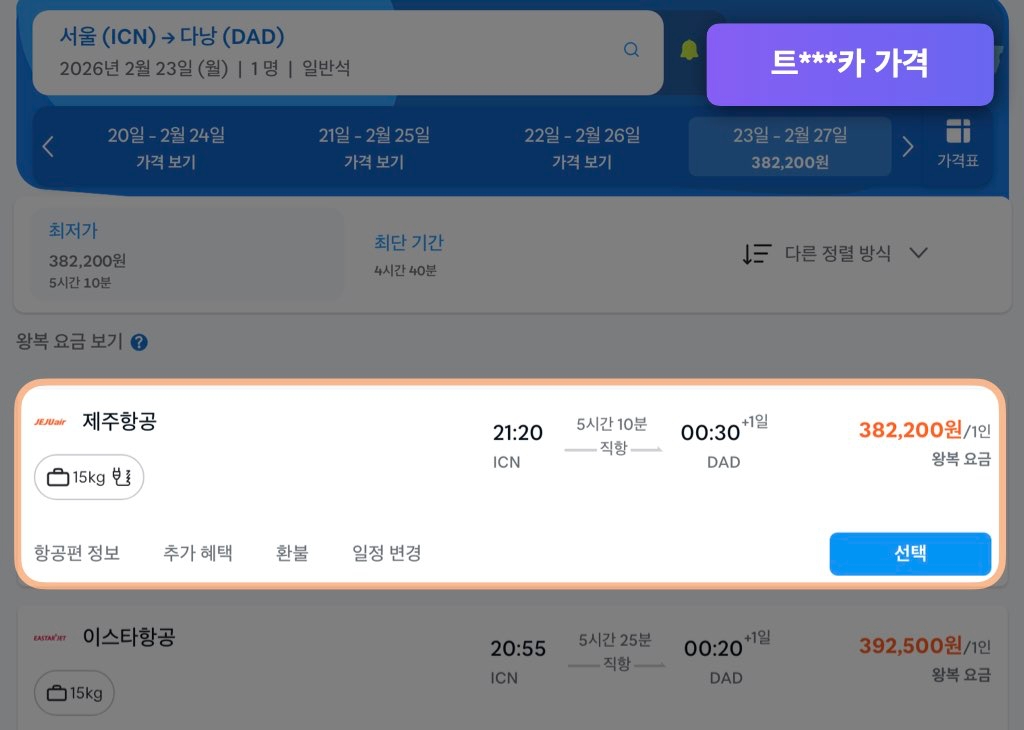The image size is (1024, 730).
Task: Click the baggage icon on the Jeju Air card
Action: [x=57, y=477]
